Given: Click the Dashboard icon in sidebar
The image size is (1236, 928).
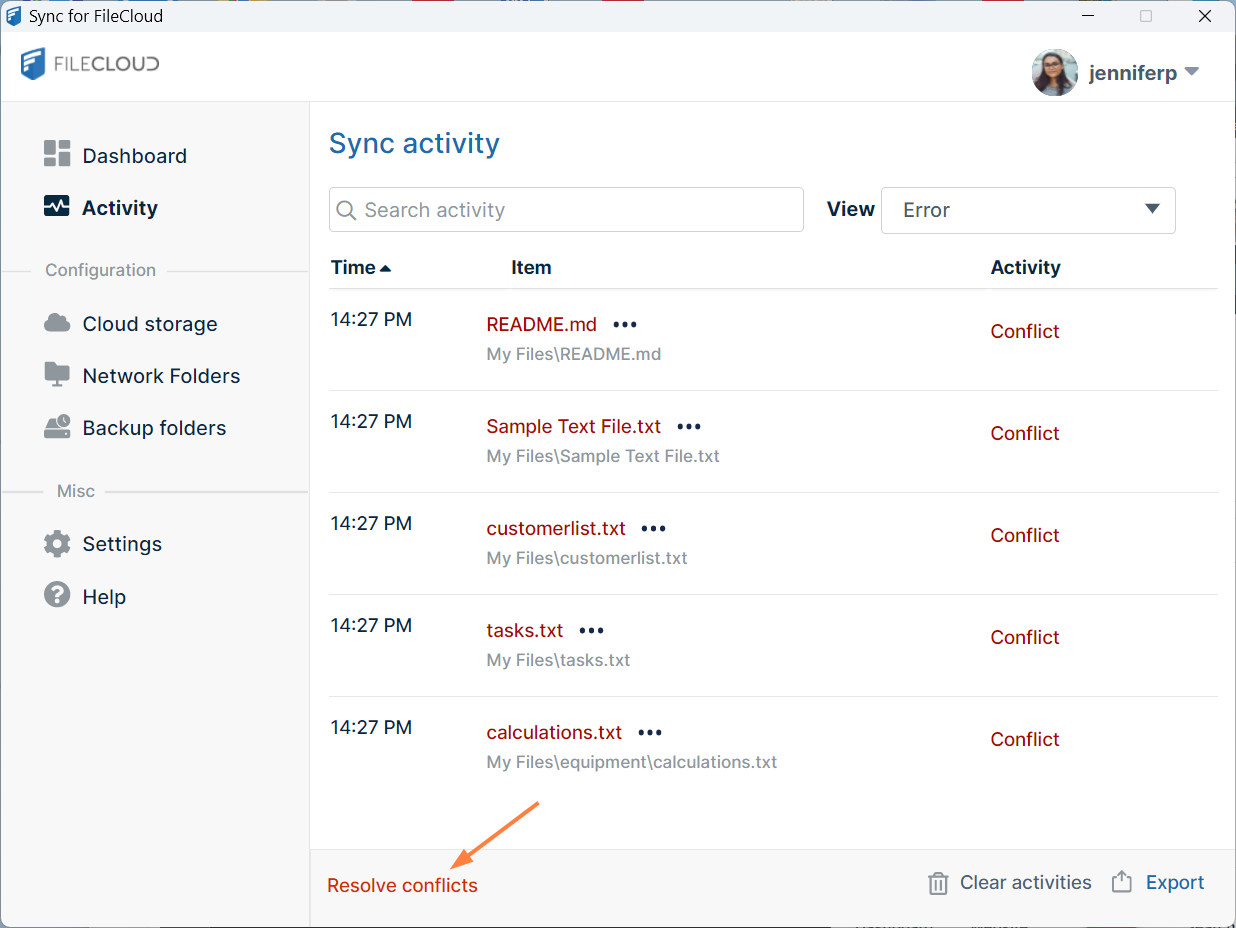Looking at the screenshot, I should tap(57, 154).
